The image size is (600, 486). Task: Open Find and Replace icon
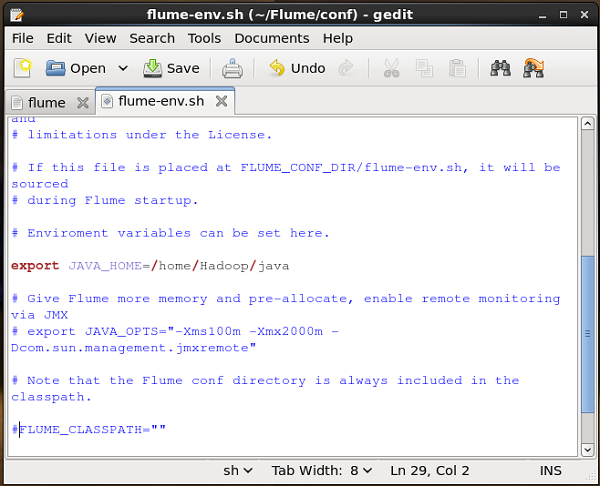click(x=533, y=68)
